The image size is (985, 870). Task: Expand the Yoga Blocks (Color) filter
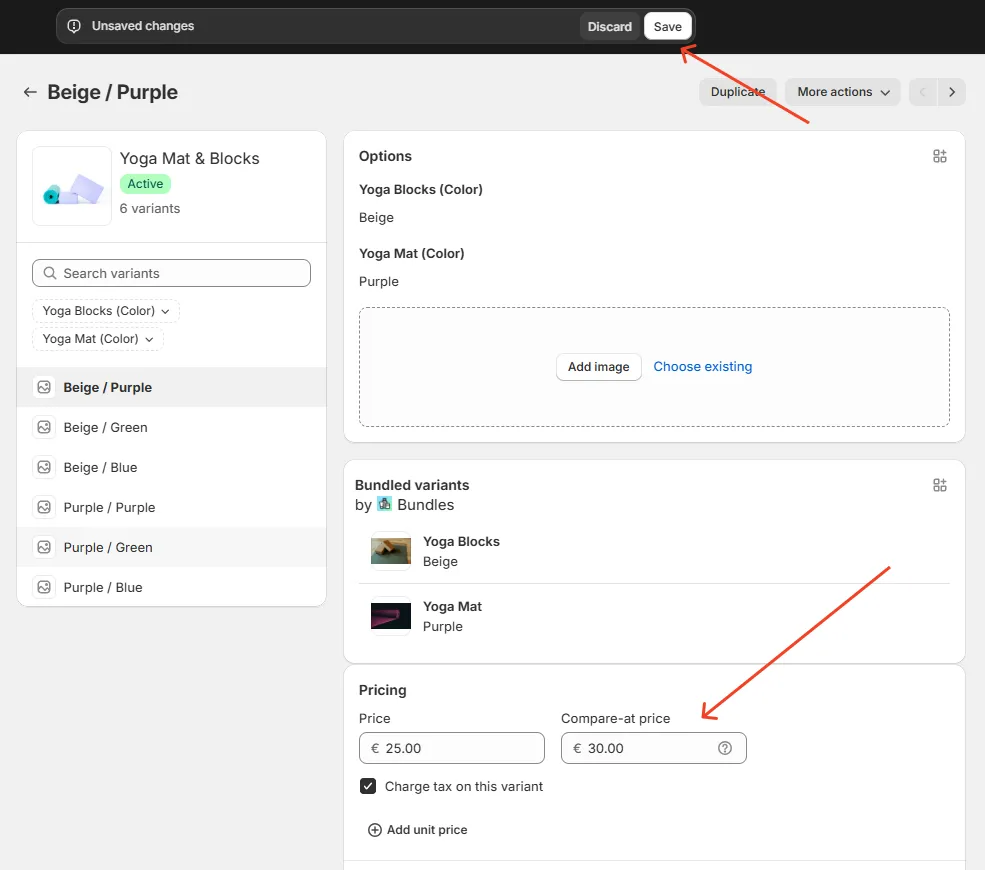[105, 311]
